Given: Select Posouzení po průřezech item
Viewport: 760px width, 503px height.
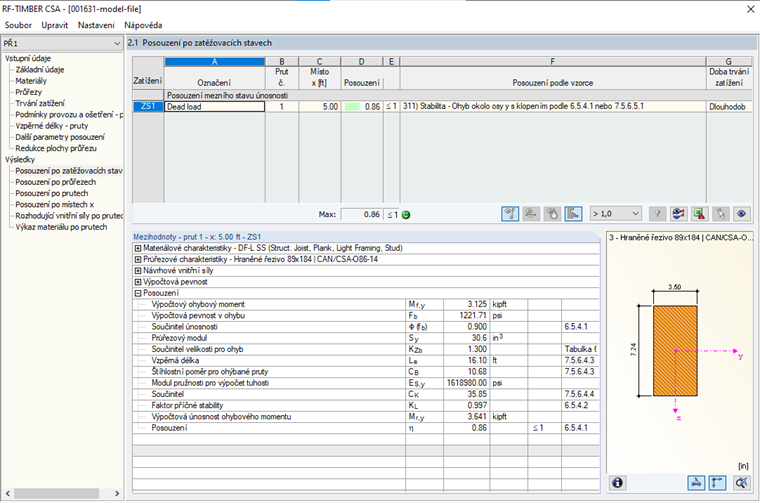Looking at the screenshot, I should coord(56,182).
